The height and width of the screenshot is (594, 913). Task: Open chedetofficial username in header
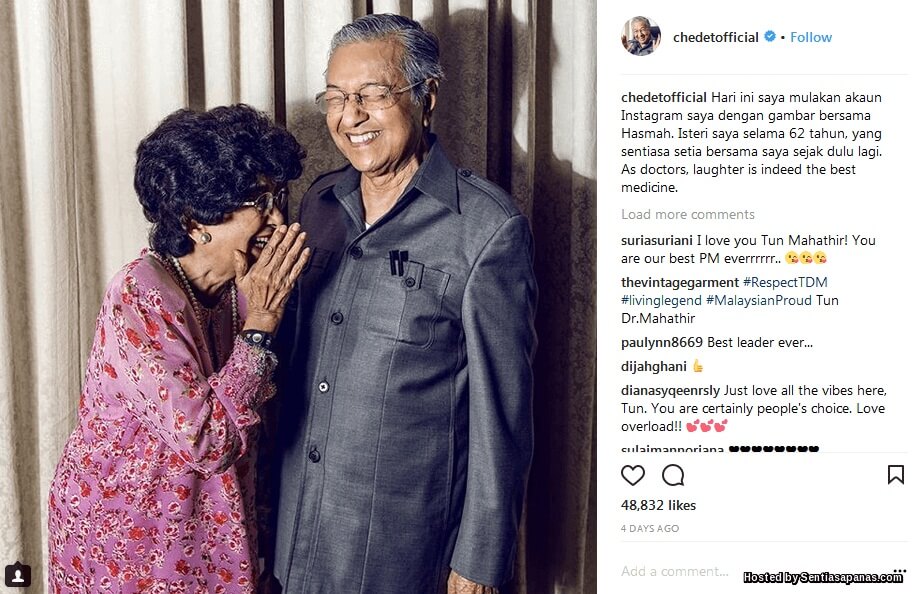coord(716,37)
